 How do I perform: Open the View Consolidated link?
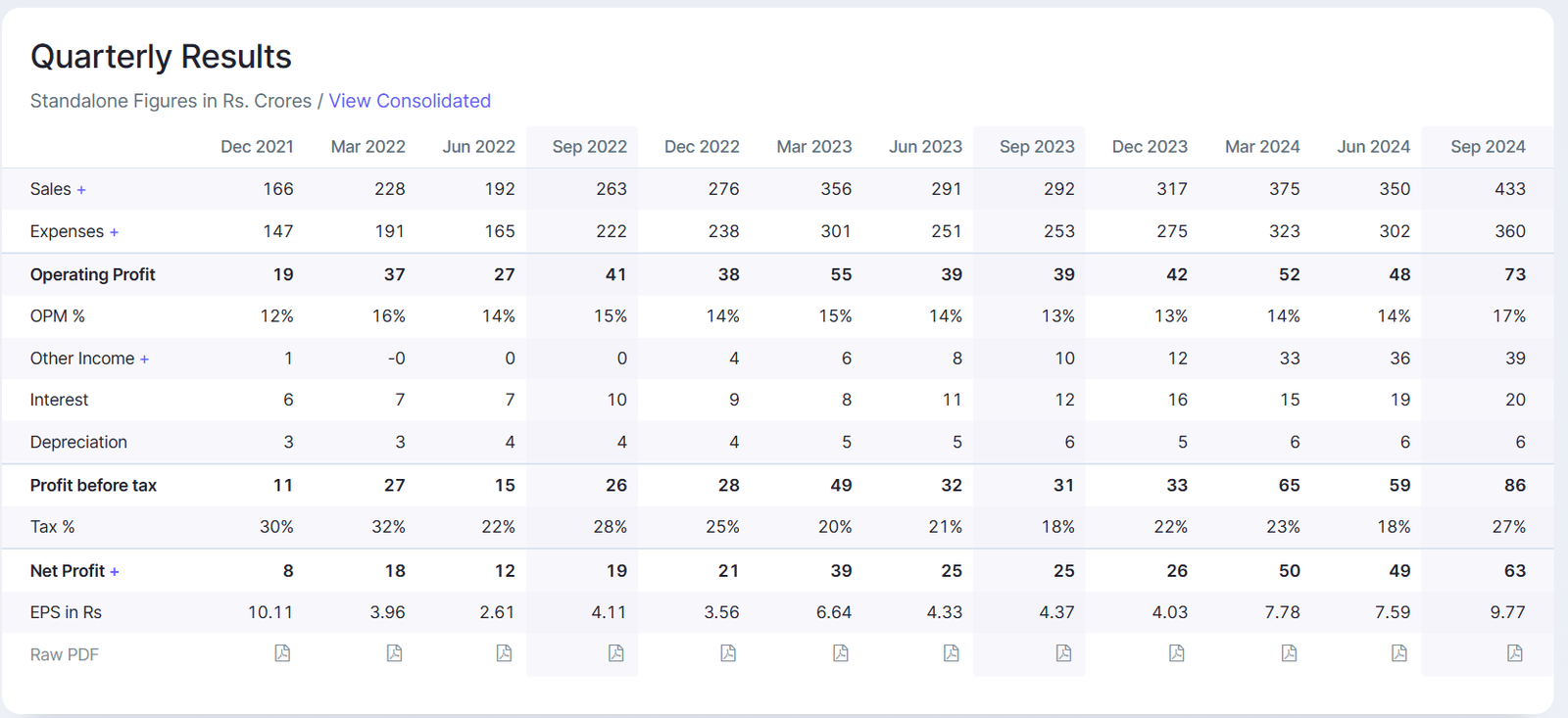coord(410,101)
